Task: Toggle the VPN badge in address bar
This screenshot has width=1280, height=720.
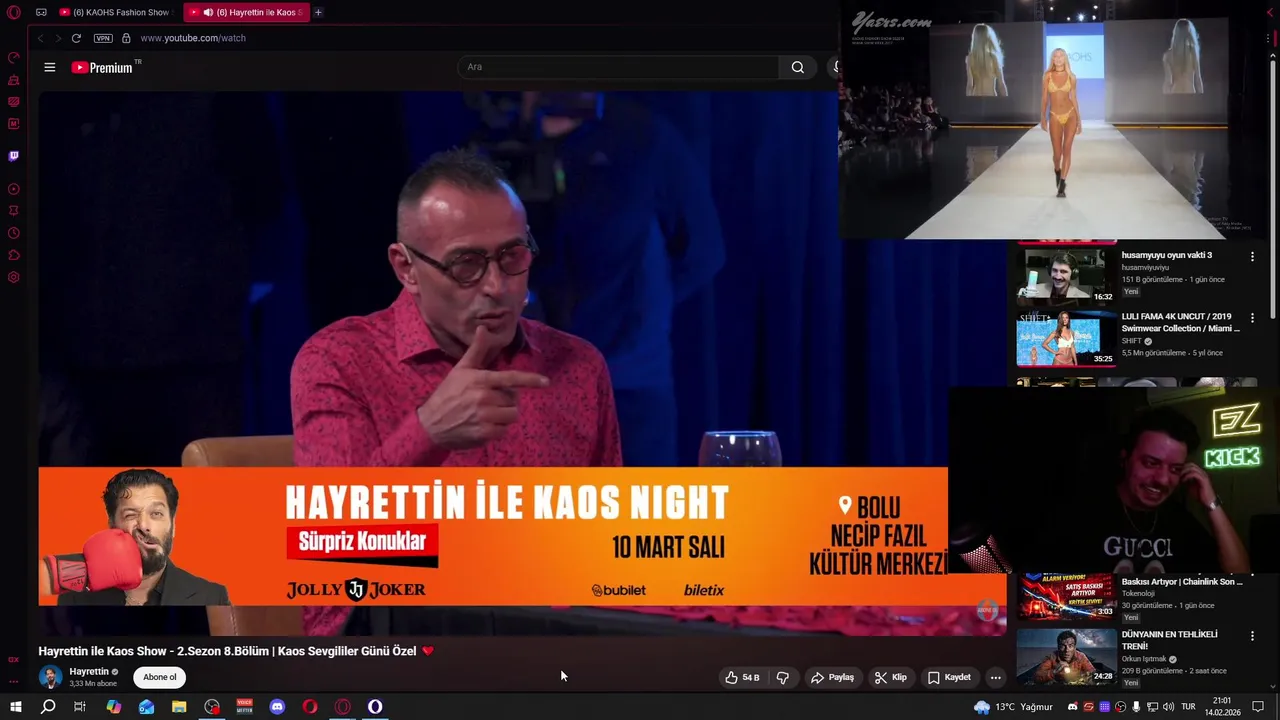Action: 103,38
